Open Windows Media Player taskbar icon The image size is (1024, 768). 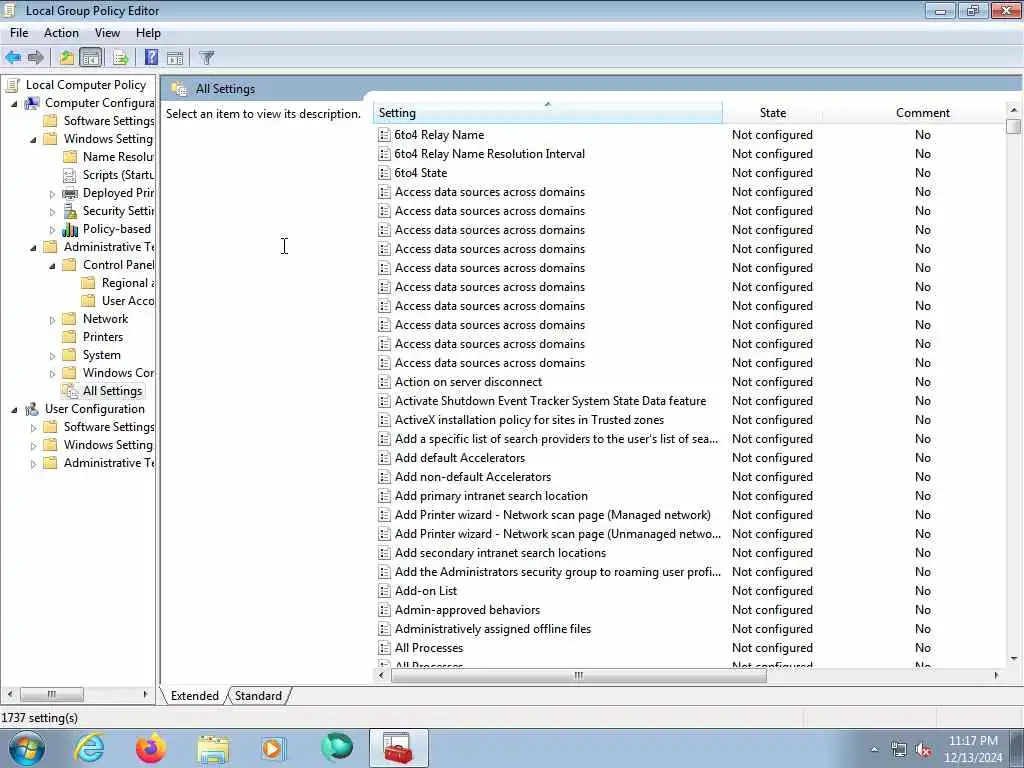[273, 748]
